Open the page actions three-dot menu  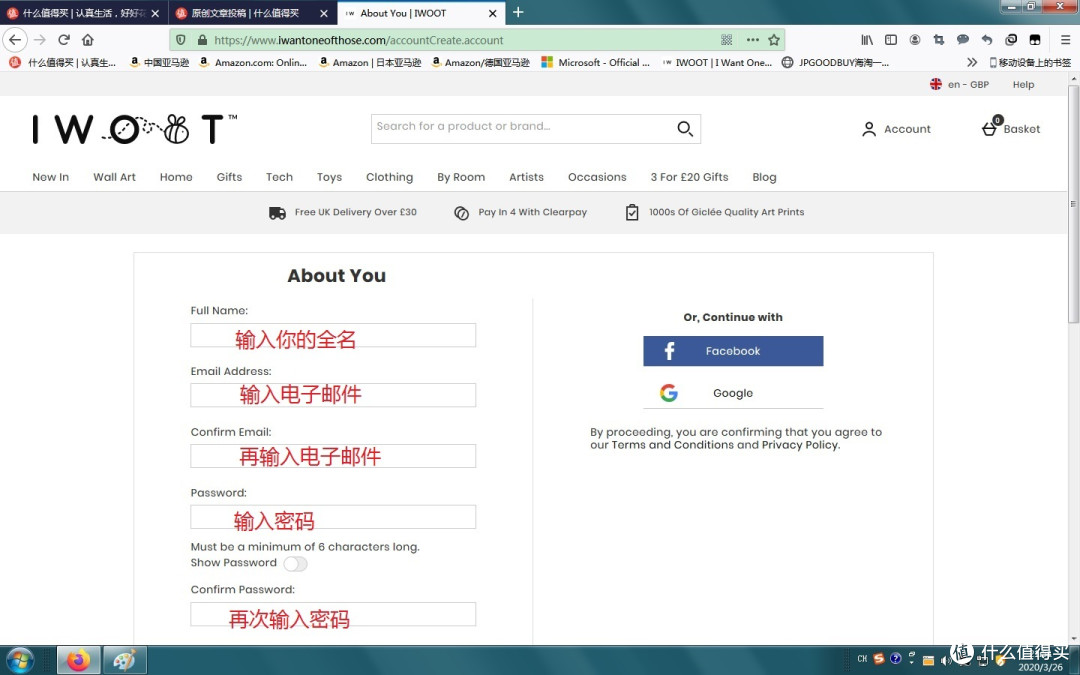752,40
